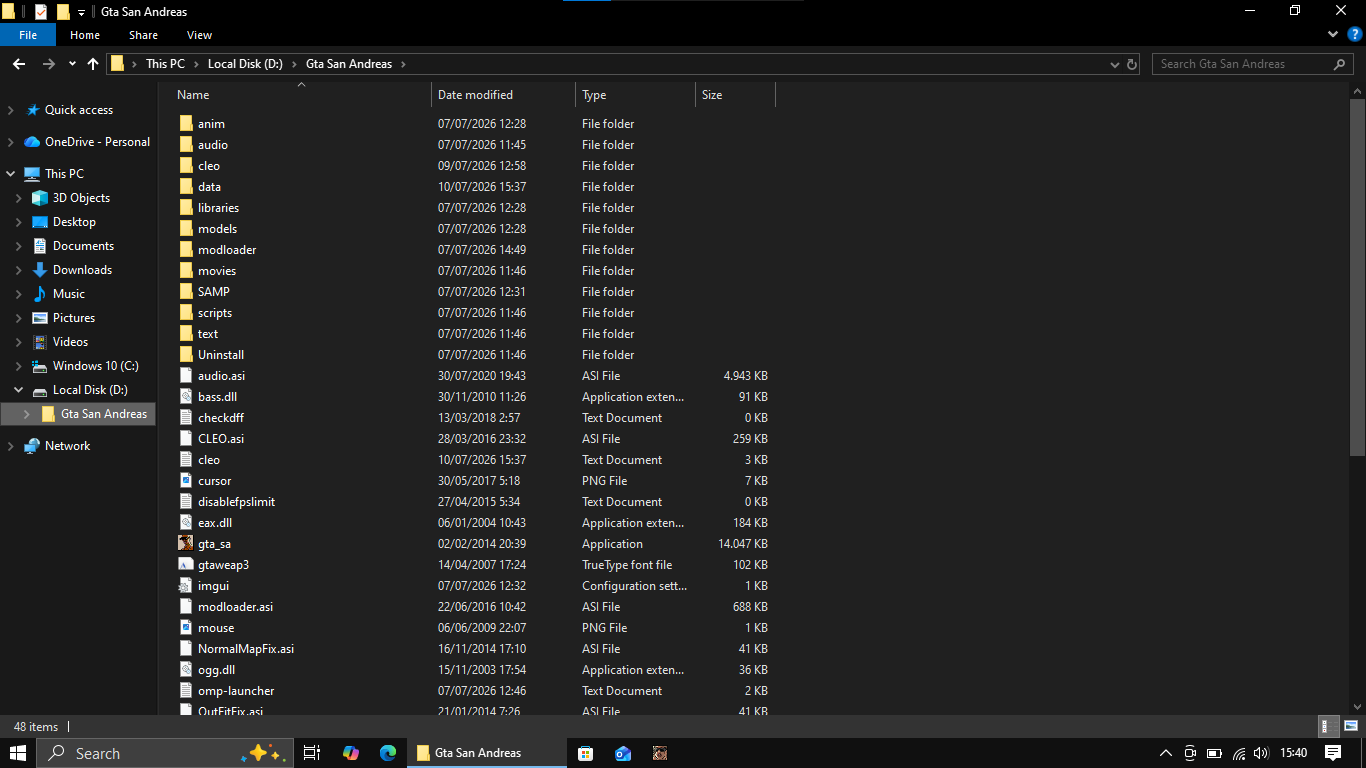Open Microsoft Edge from the taskbar
The width and height of the screenshot is (1366, 768).
tap(388, 753)
